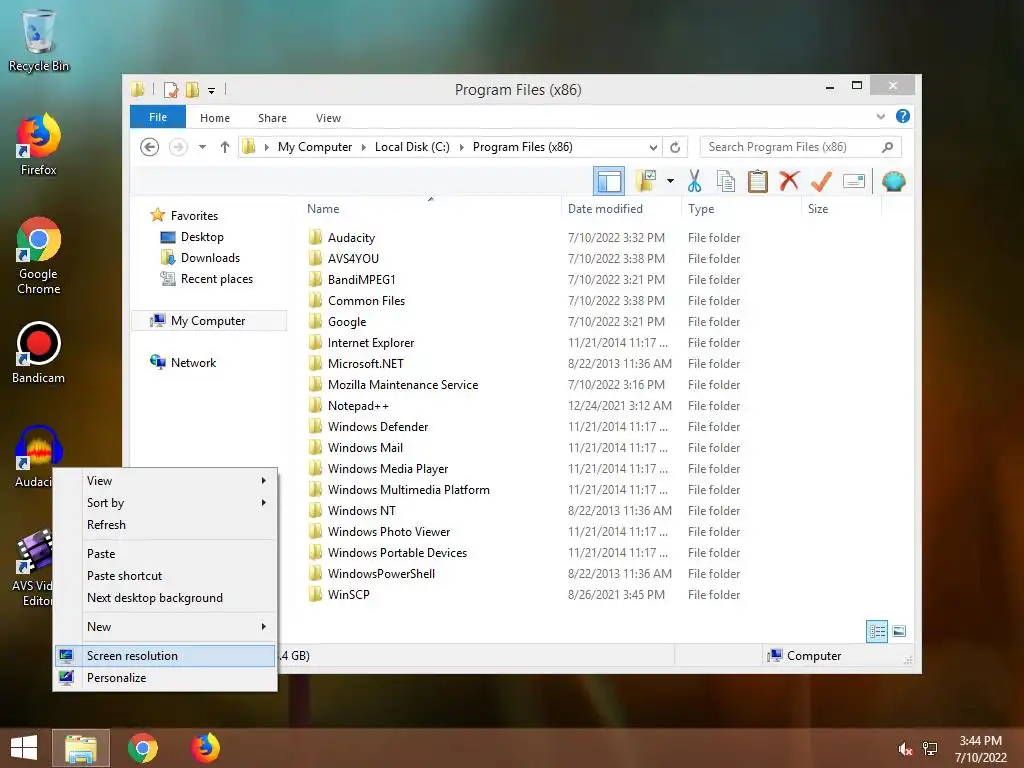Click the quick access Properties icon
Viewport: 1024px width, 768px height.
pyautogui.click(x=171, y=90)
